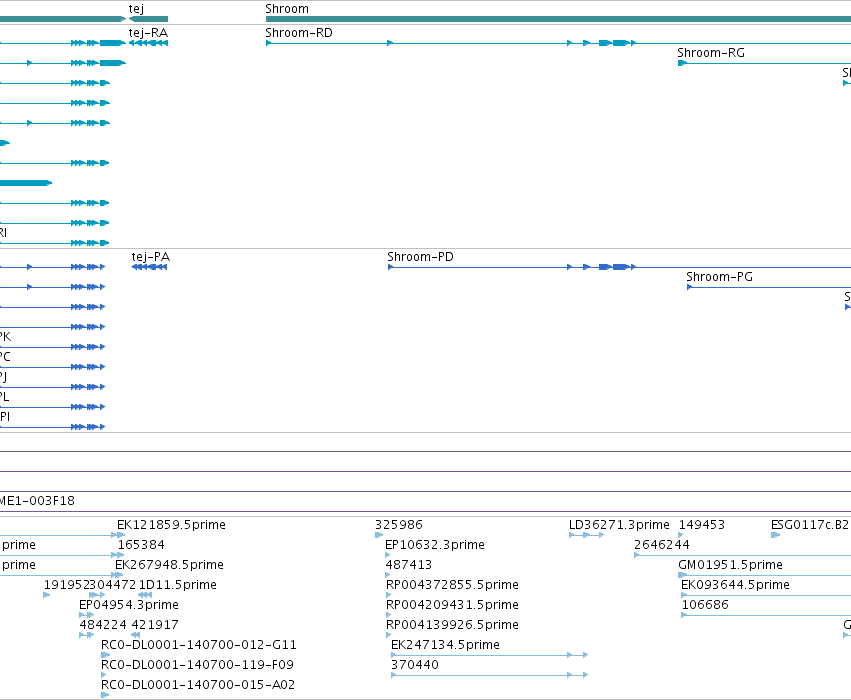Click the EK267948.5prime EST label
851x700 pixels.
169,565
